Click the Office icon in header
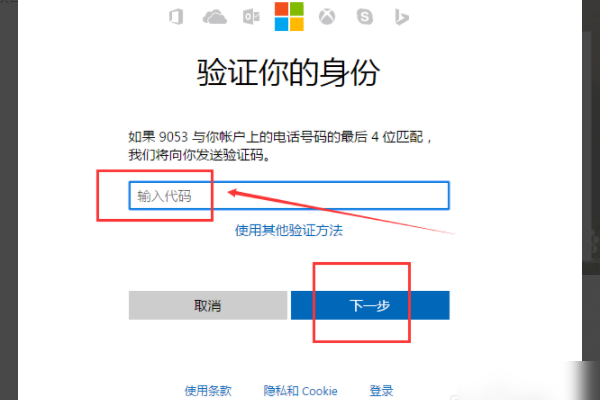The image size is (600, 400). tap(176, 17)
